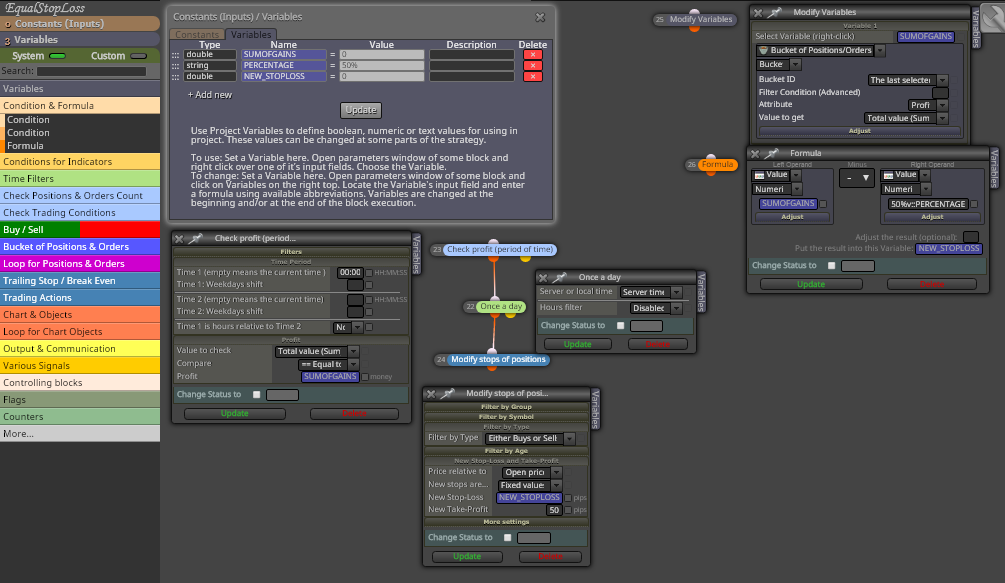
Task: Click the Search input field
Action: tap(91, 71)
